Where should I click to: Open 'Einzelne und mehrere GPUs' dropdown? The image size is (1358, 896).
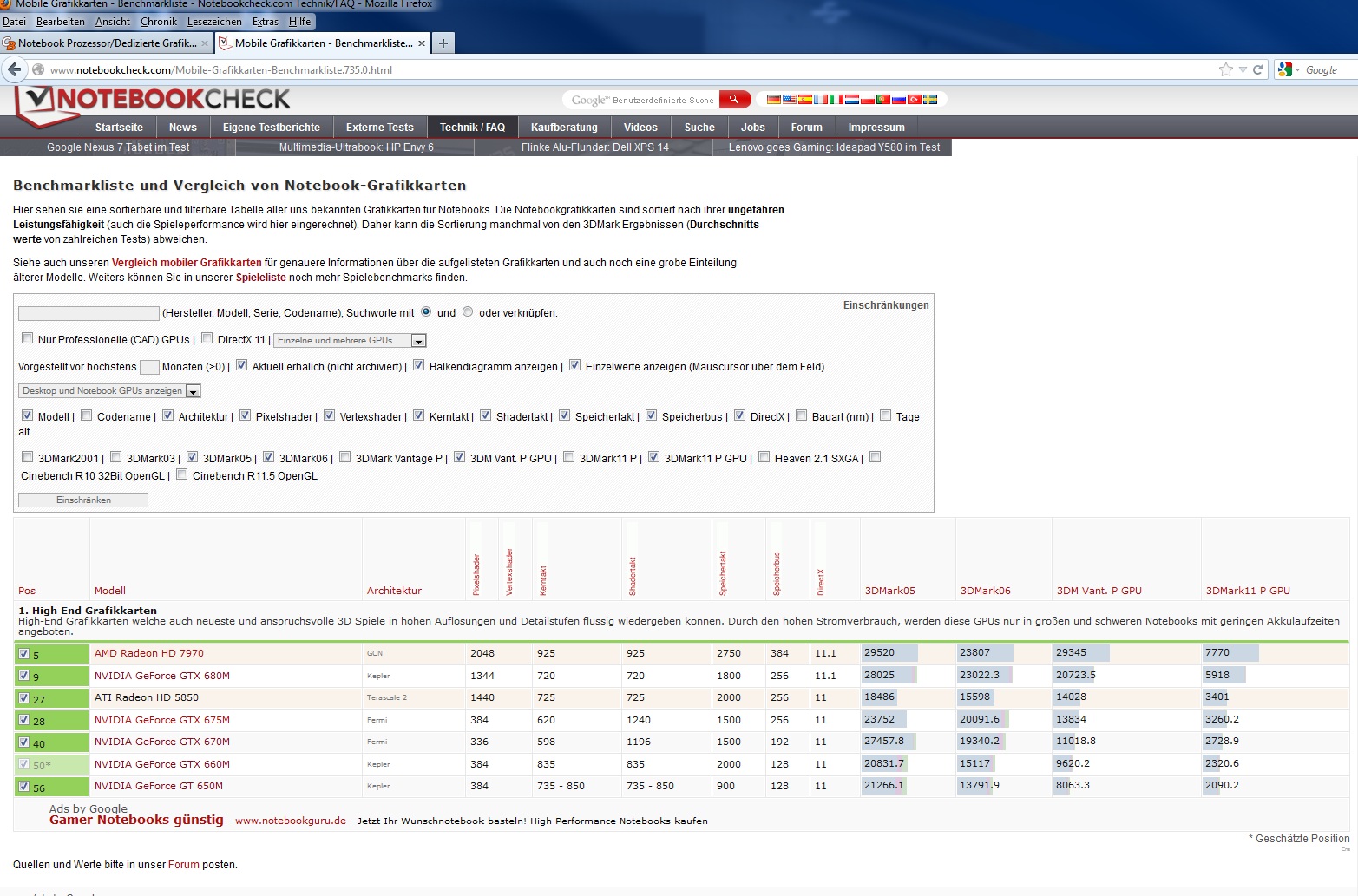click(350, 341)
